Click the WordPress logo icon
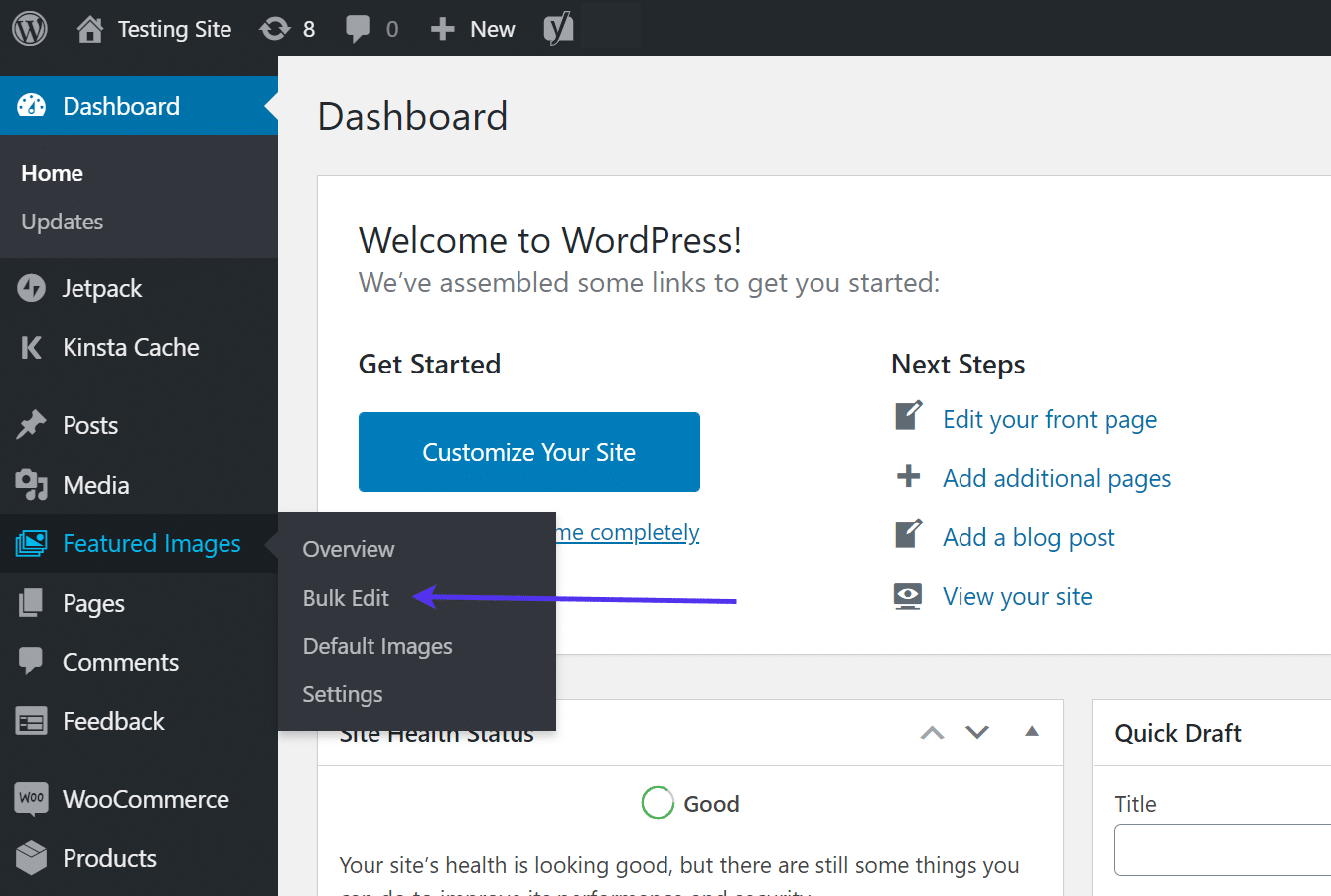 click(x=30, y=29)
